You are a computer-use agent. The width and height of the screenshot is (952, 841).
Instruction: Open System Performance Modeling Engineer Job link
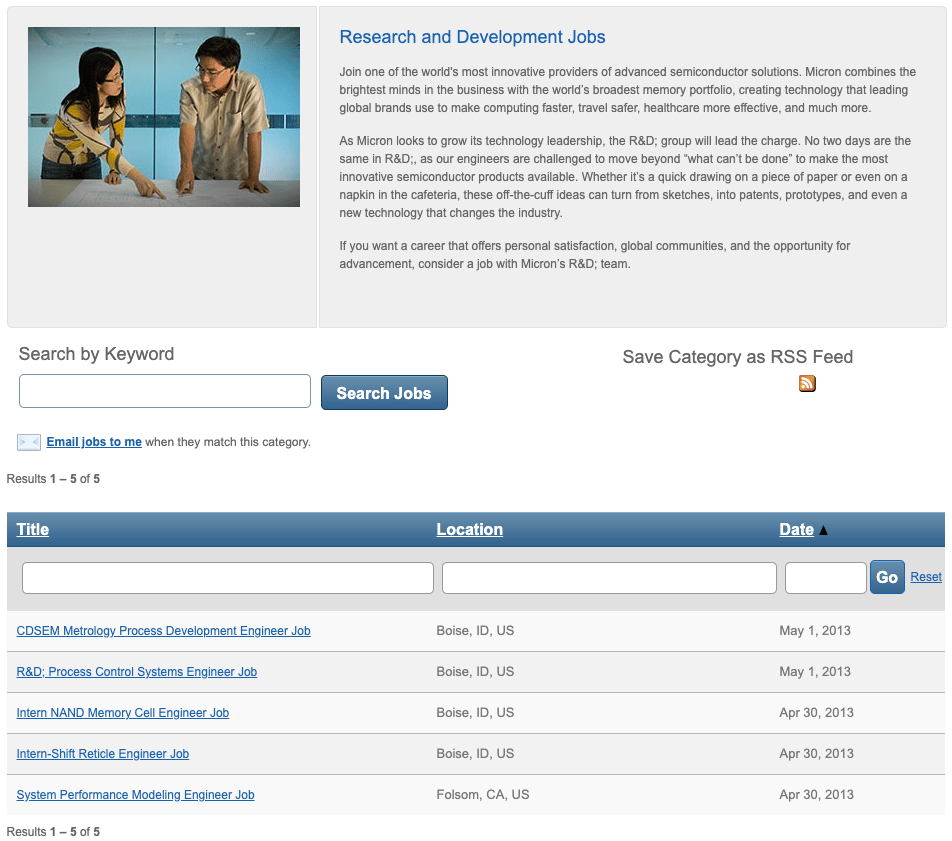(x=135, y=795)
